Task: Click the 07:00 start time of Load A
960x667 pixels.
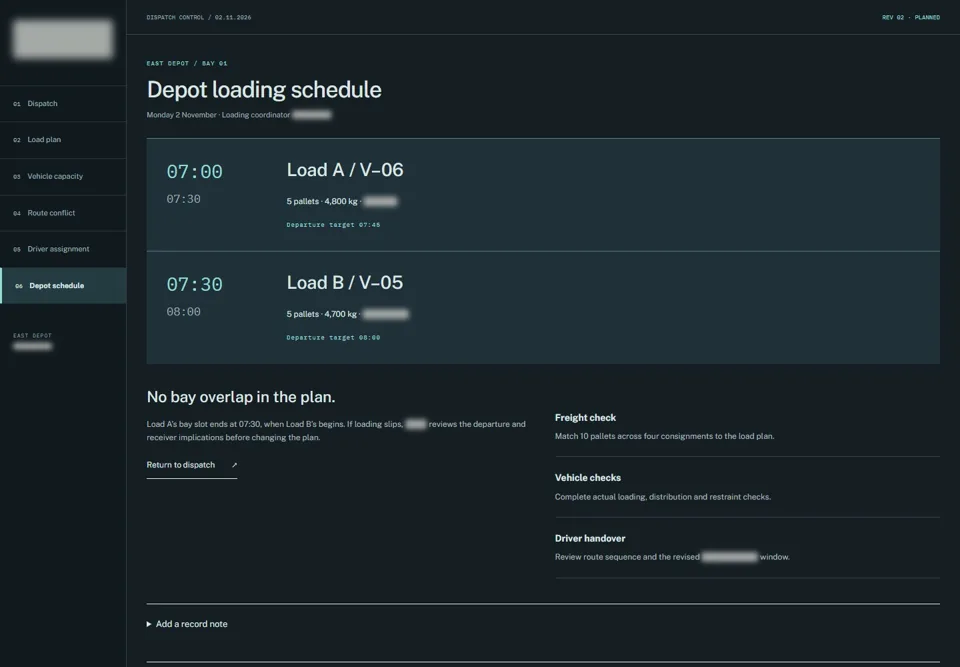Action: (195, 171)
